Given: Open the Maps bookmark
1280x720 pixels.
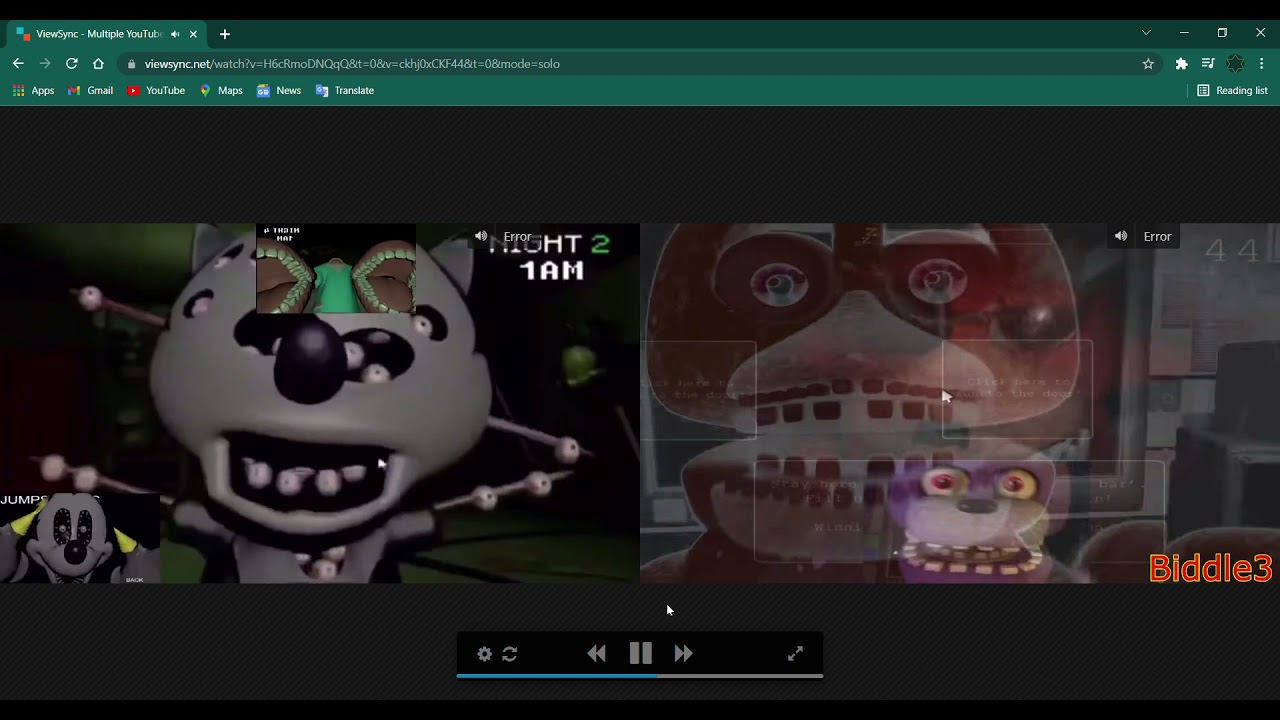Looking at the screenshot, I should [x=221, y=90].
